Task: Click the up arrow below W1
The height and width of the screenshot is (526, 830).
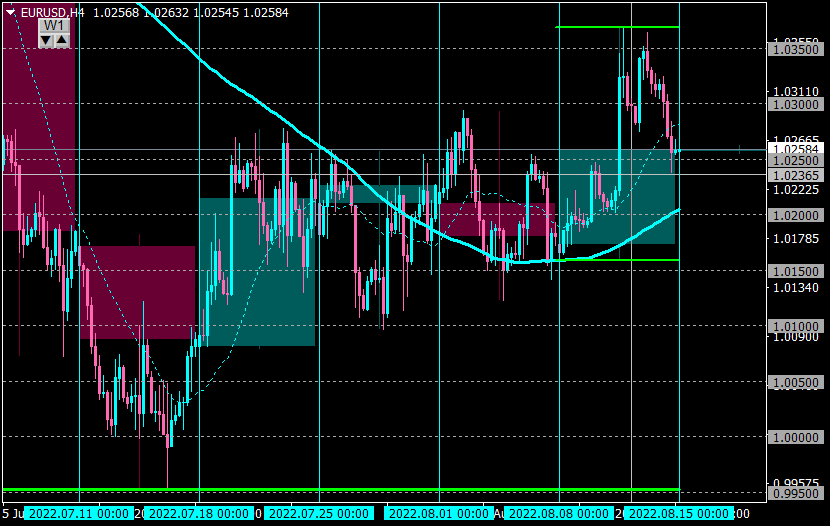Action: point(62,40)
